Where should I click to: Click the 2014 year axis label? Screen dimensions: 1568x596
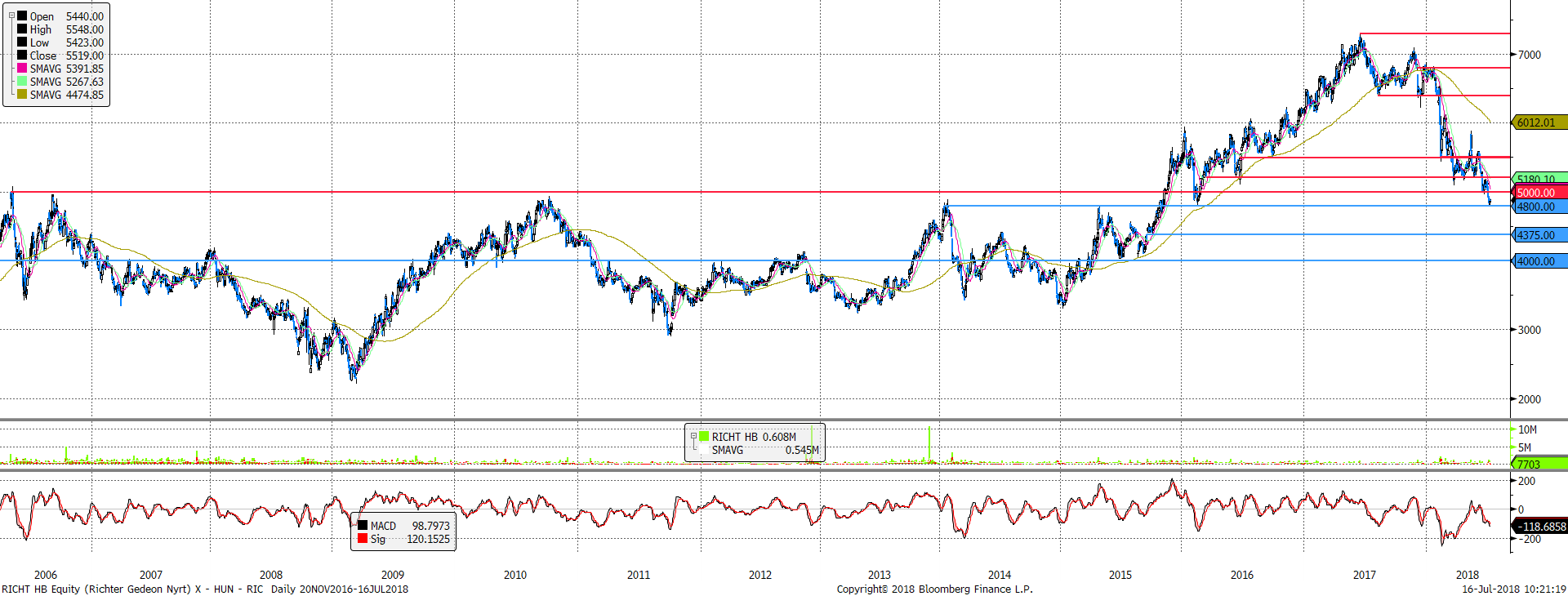[x=1000, y=575]
